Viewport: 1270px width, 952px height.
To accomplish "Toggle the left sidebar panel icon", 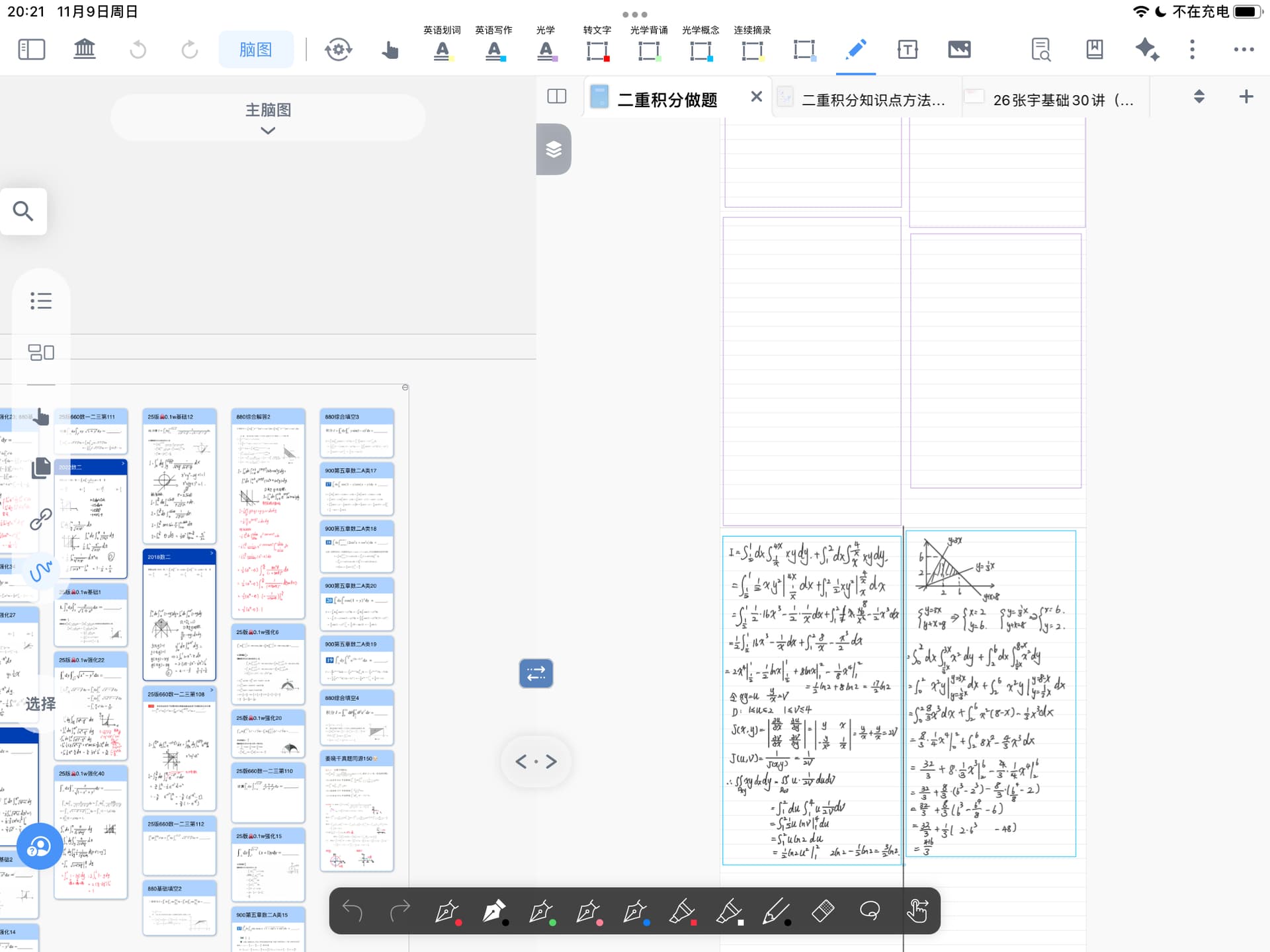I will (x=31, y=50).
